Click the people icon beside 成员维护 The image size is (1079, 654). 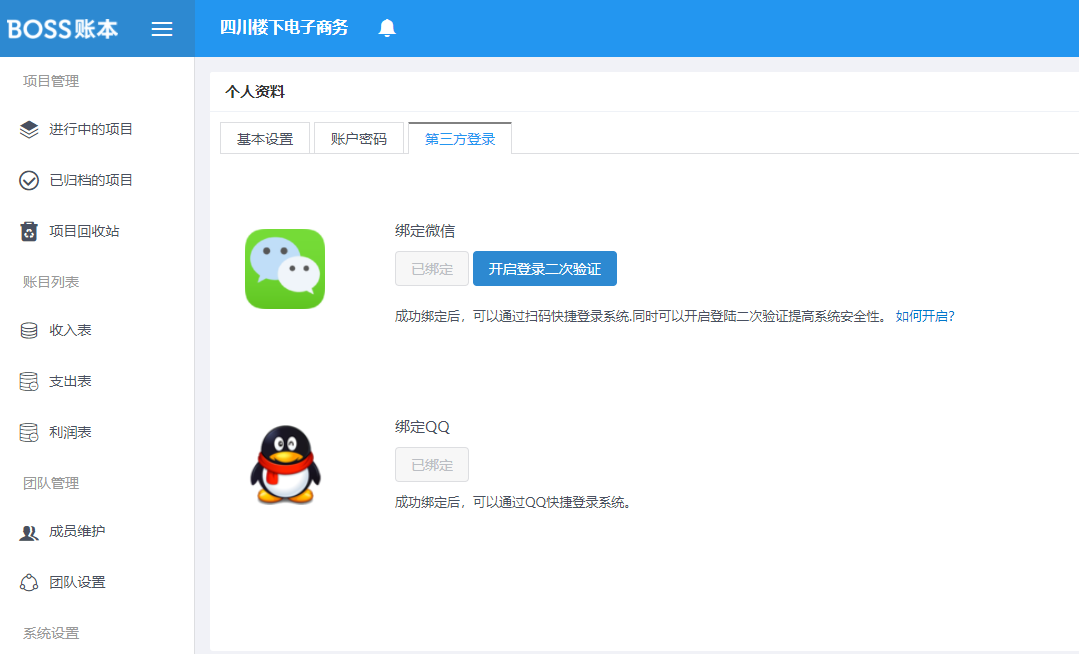pos(29,532)
